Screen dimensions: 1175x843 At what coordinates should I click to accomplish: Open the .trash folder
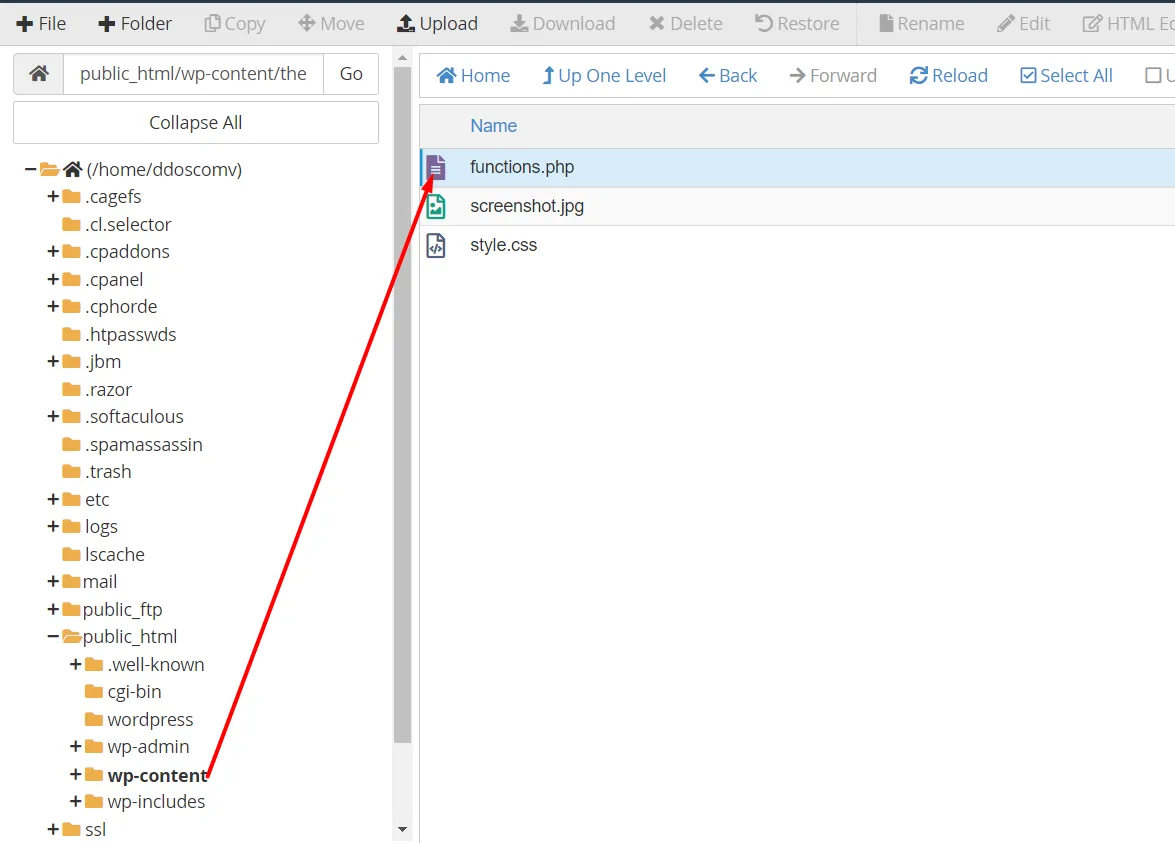coord(109,471)
